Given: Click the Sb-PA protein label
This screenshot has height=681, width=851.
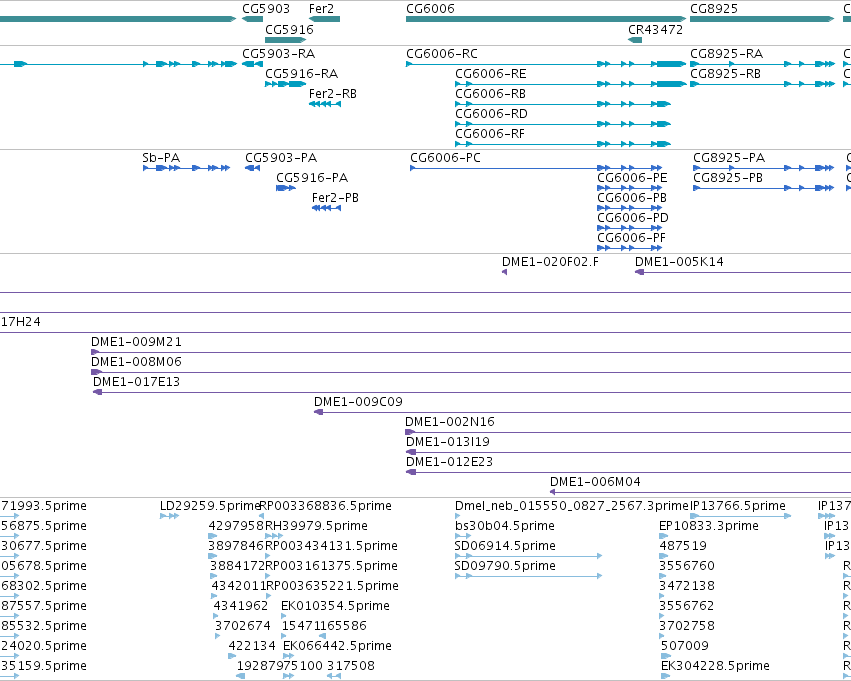Looking at the screenshot, I should click(161, 158).
